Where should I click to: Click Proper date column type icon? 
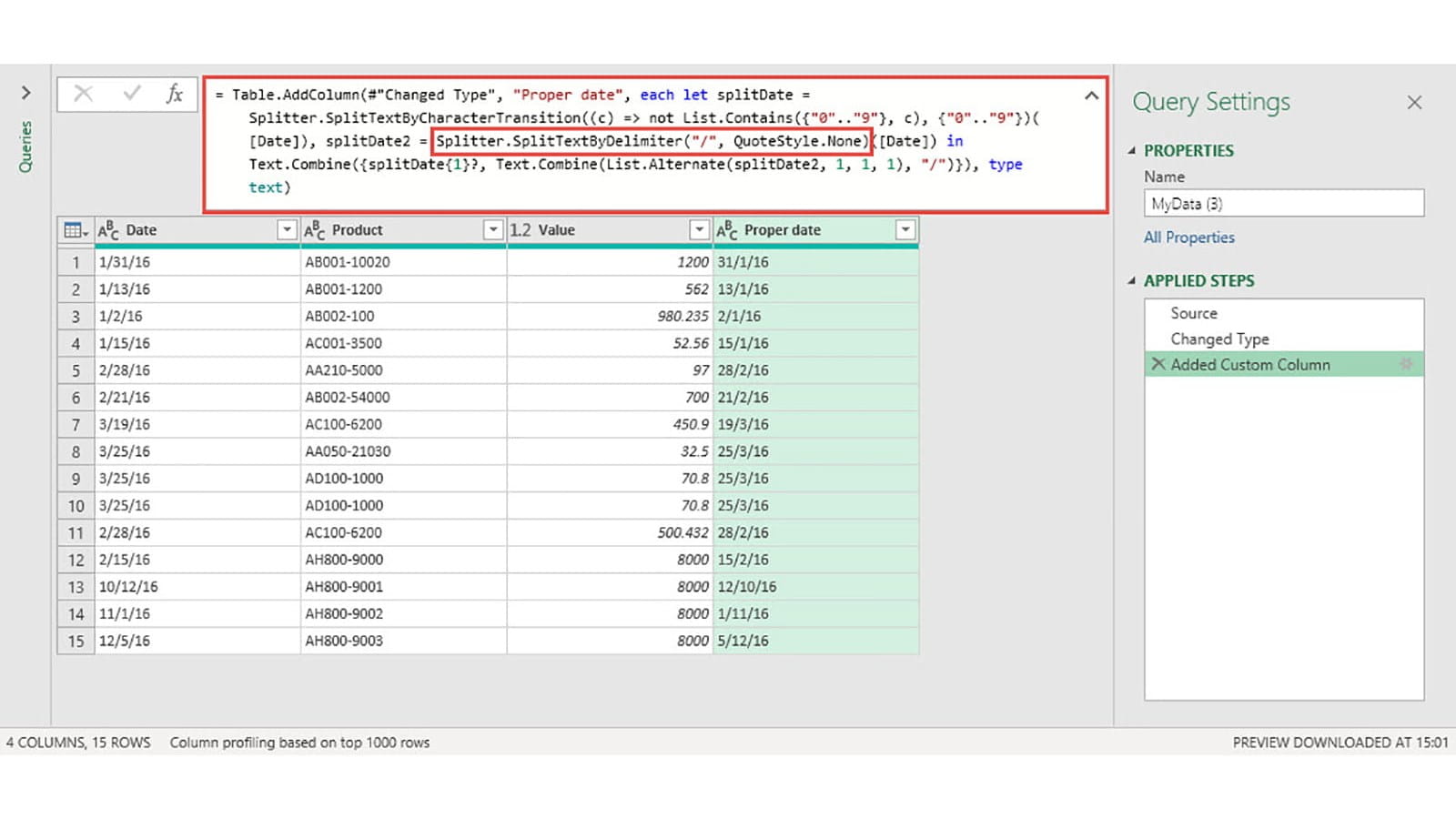point(726,230)
